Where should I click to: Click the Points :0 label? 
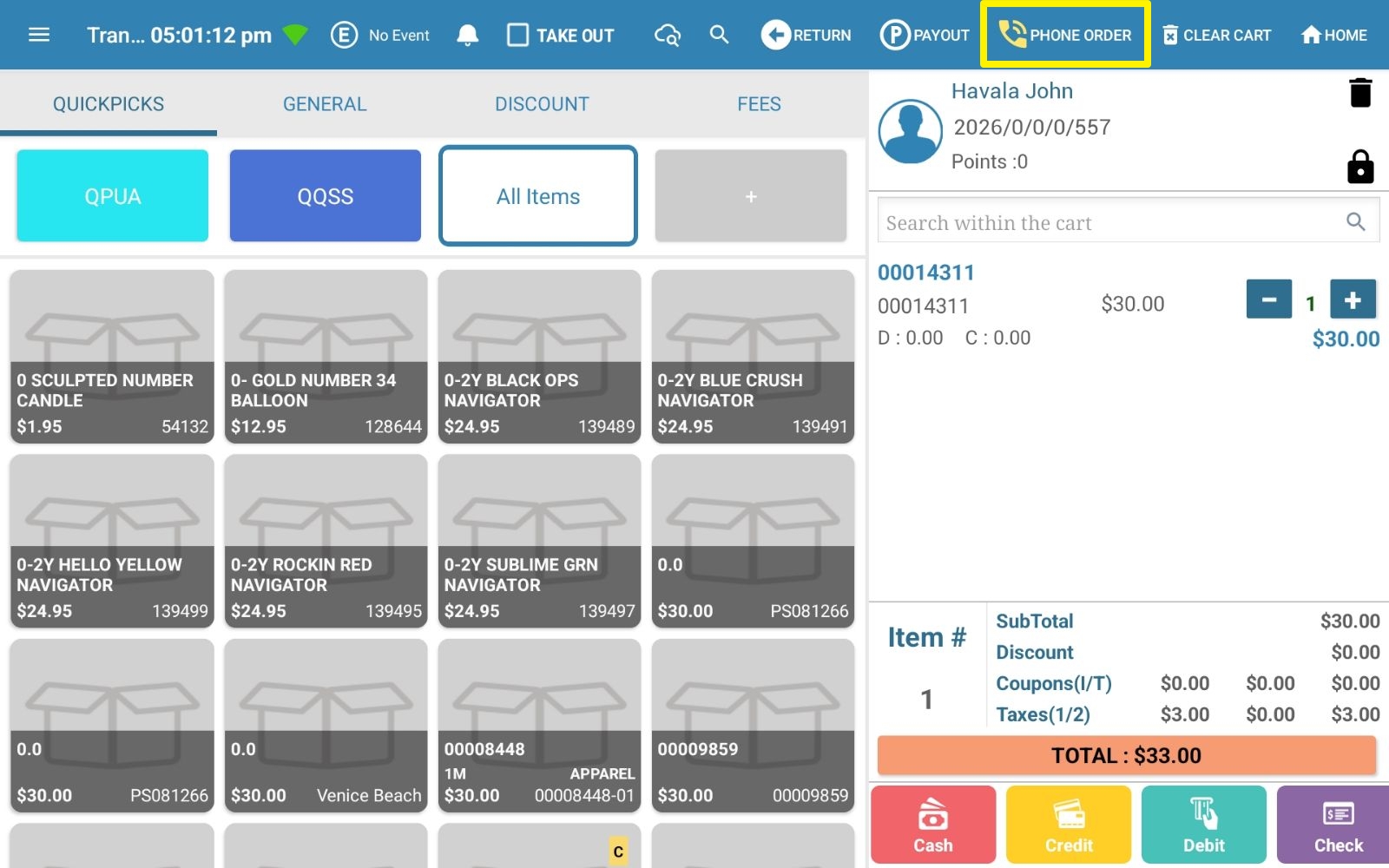[989, 162]
